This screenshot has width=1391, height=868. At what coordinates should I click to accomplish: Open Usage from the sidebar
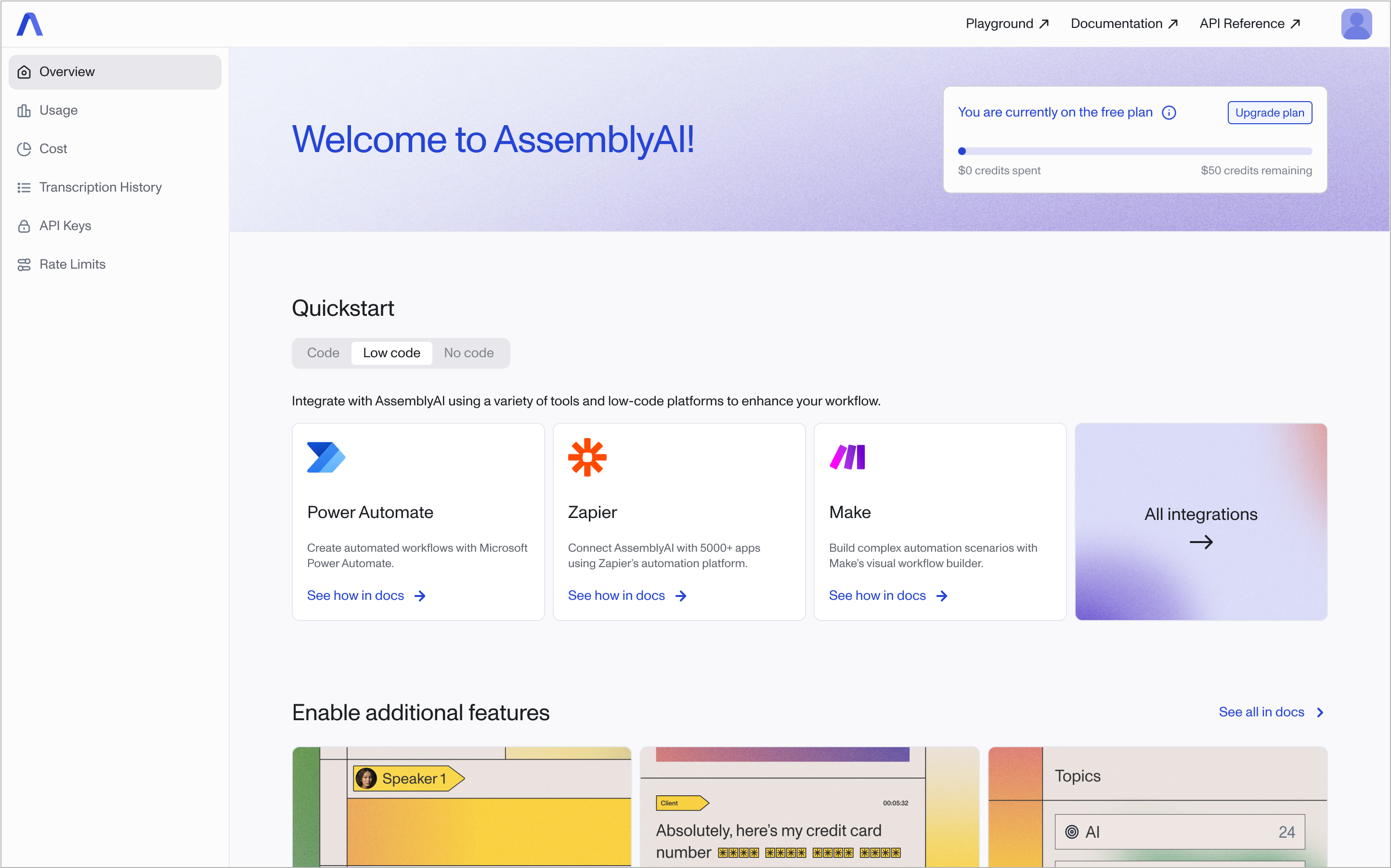coord(58,110)
